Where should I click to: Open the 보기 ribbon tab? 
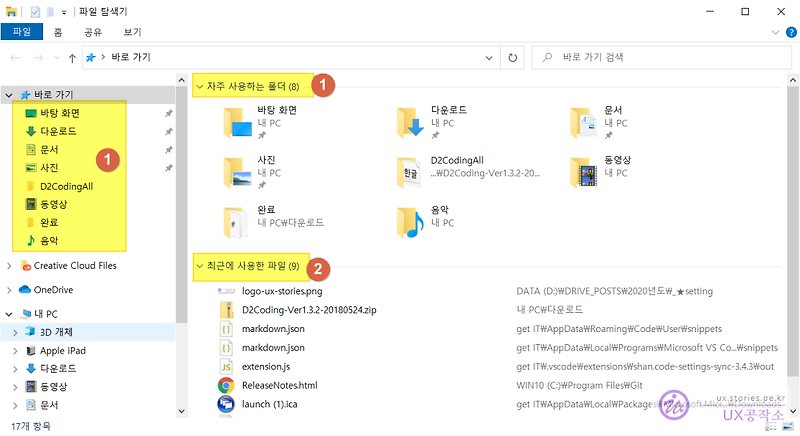[132, 32]
